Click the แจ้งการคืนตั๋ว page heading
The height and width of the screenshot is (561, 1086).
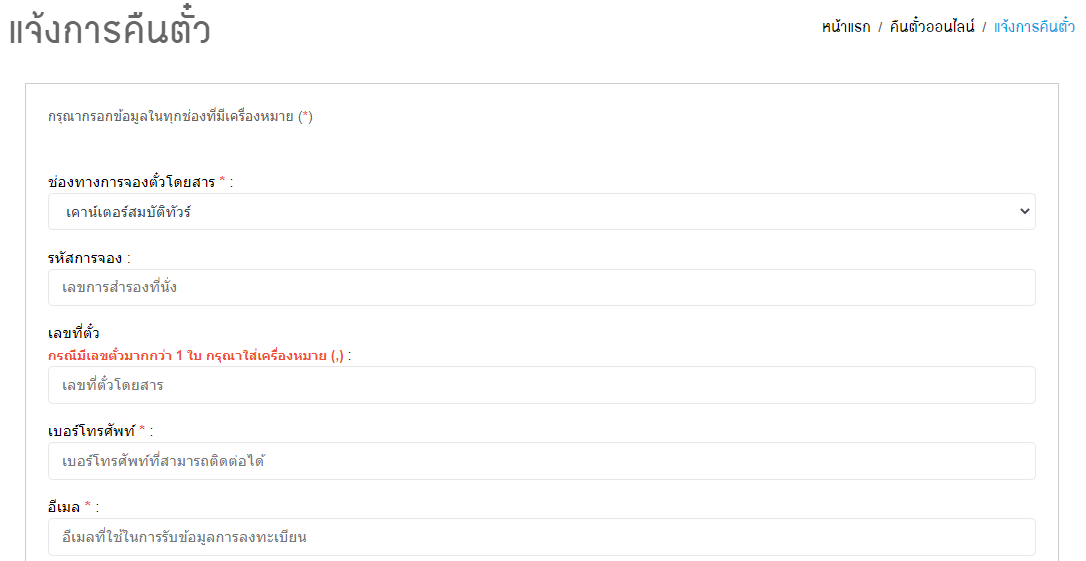pos(109,29)
